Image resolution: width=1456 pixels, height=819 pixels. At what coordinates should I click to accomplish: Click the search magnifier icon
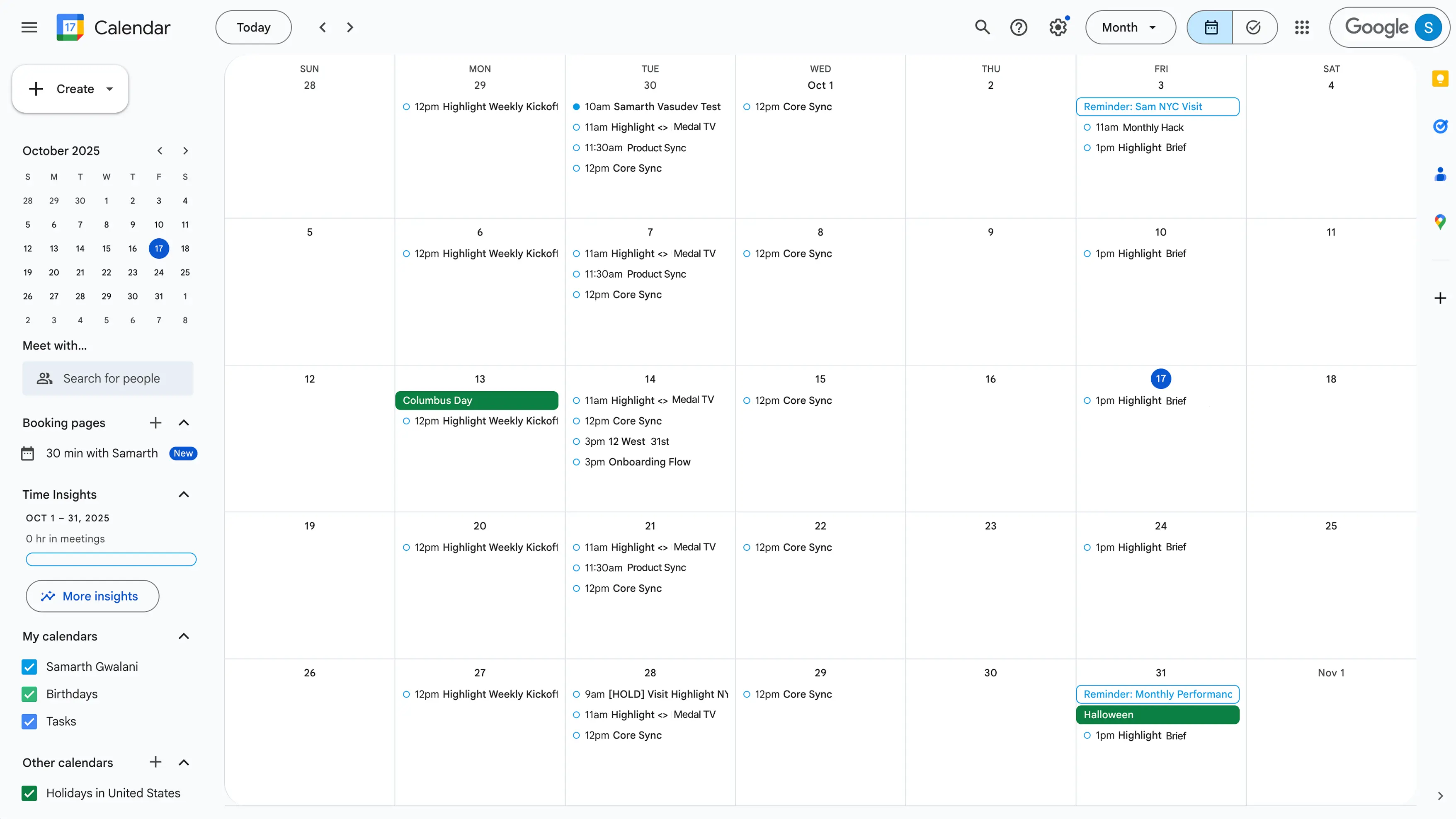(983, 27)
